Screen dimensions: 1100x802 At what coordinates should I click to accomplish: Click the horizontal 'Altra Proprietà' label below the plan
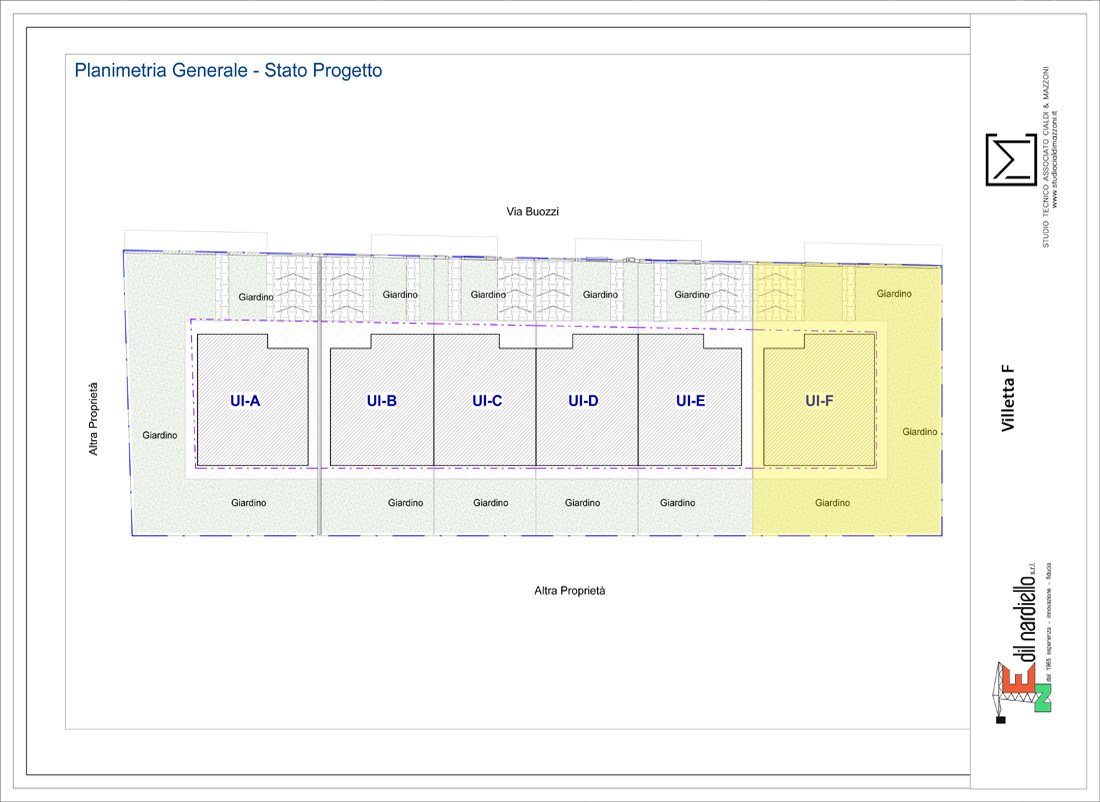click(x=570, y=591)
